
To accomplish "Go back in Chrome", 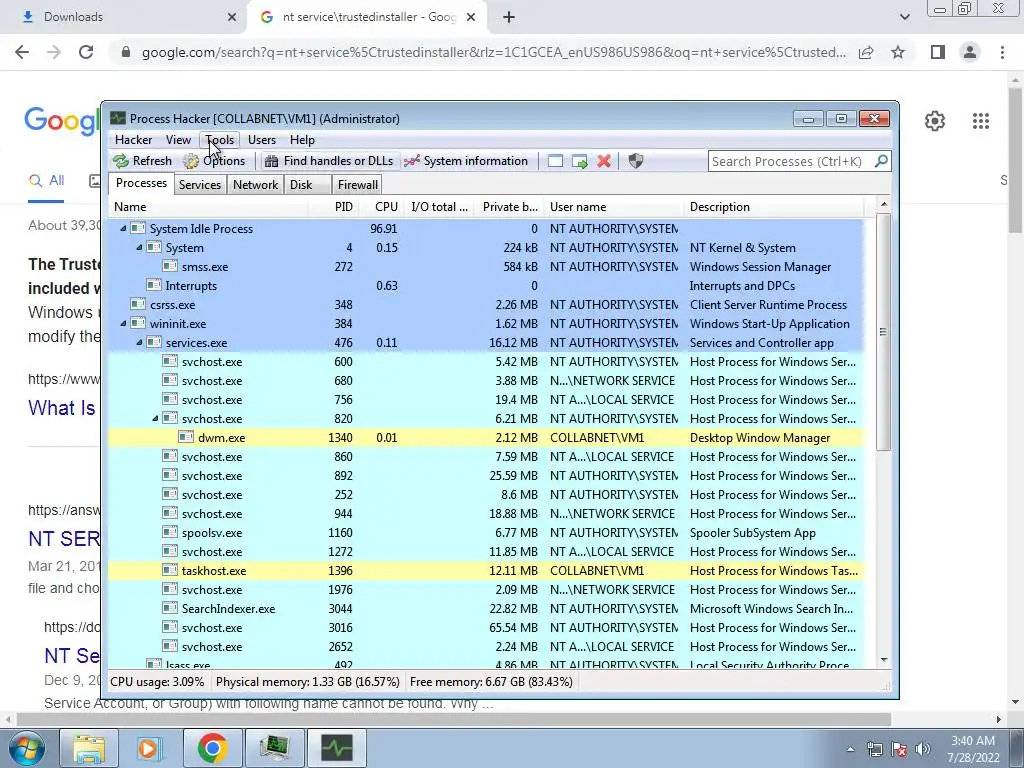I will click(22, 52).
